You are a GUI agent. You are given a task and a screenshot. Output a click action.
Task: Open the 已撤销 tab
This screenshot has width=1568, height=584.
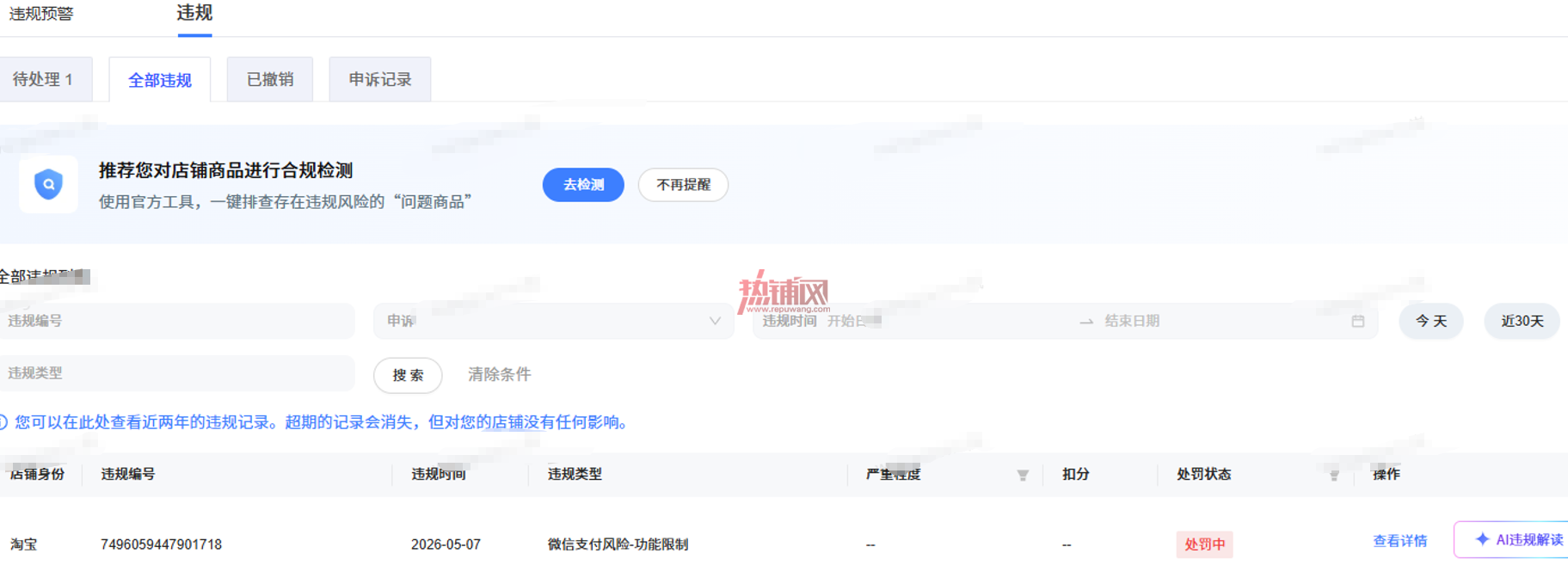[x=270, y=79]
